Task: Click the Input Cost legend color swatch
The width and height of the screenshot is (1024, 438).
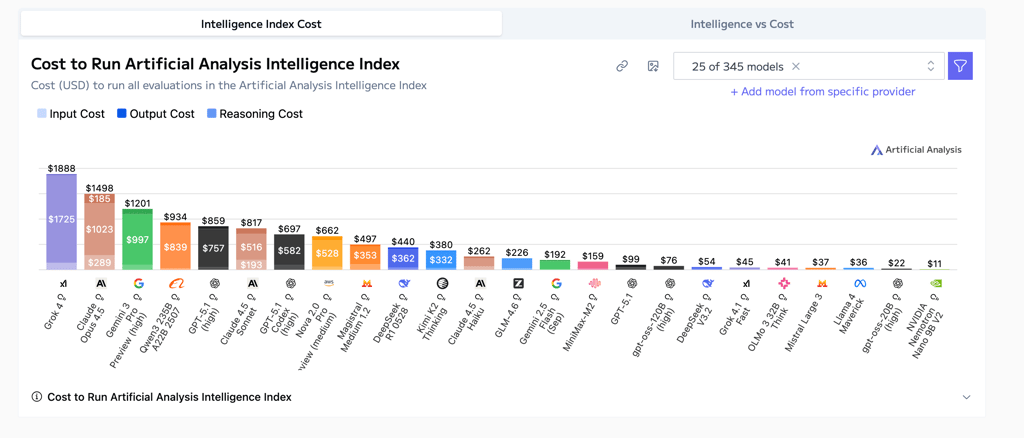Action: 42,114
